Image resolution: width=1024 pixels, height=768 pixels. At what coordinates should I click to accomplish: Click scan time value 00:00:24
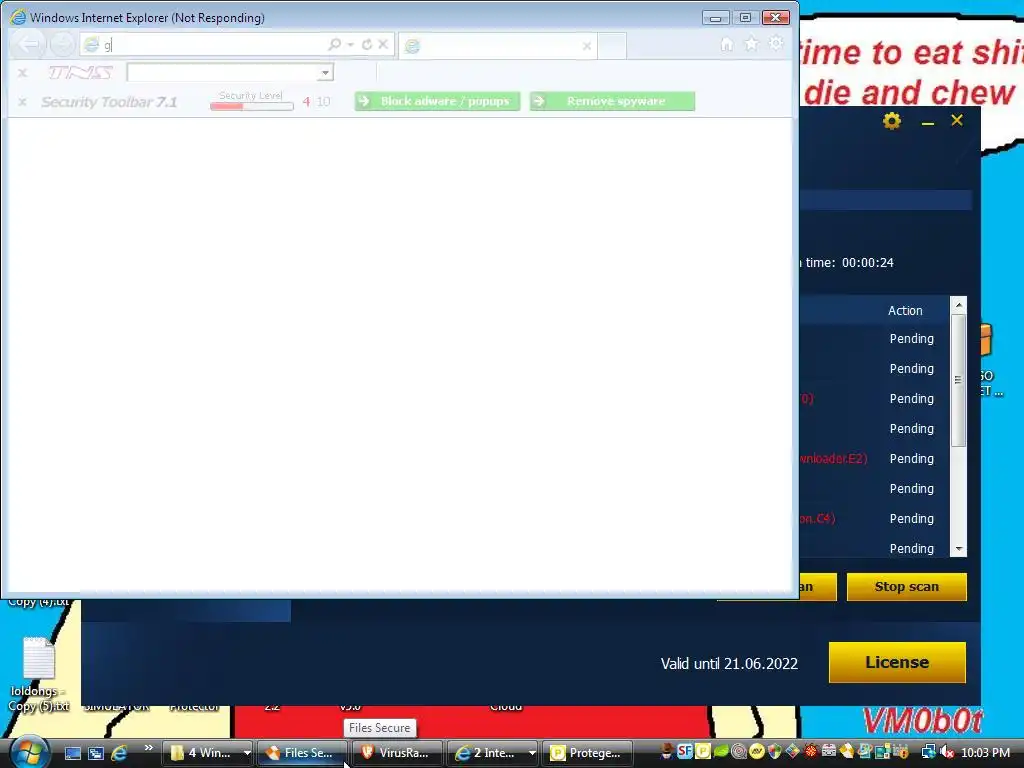[x=867, y=263]
